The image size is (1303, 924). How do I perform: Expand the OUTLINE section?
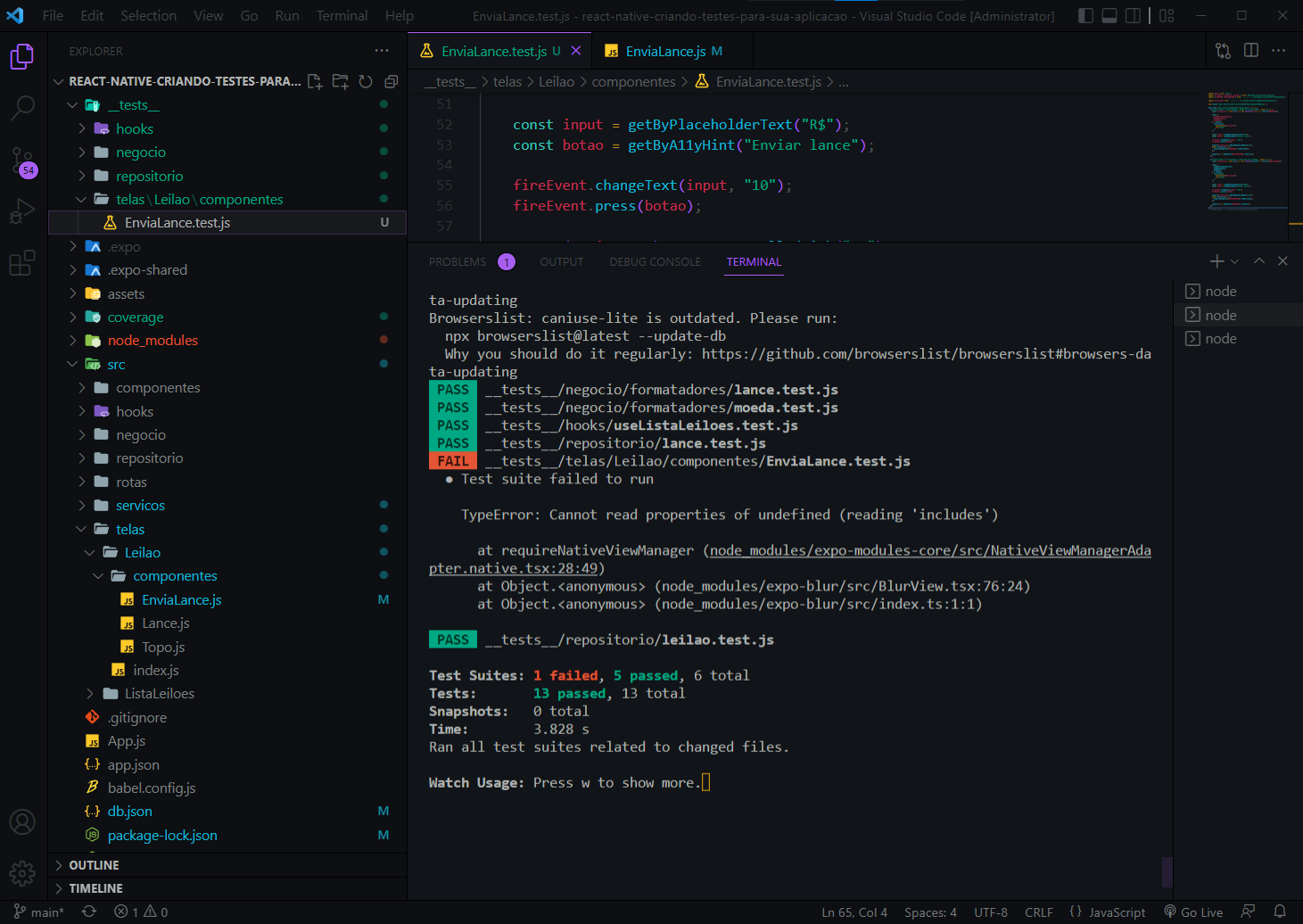pyautogui.click(x=227, y=865)
